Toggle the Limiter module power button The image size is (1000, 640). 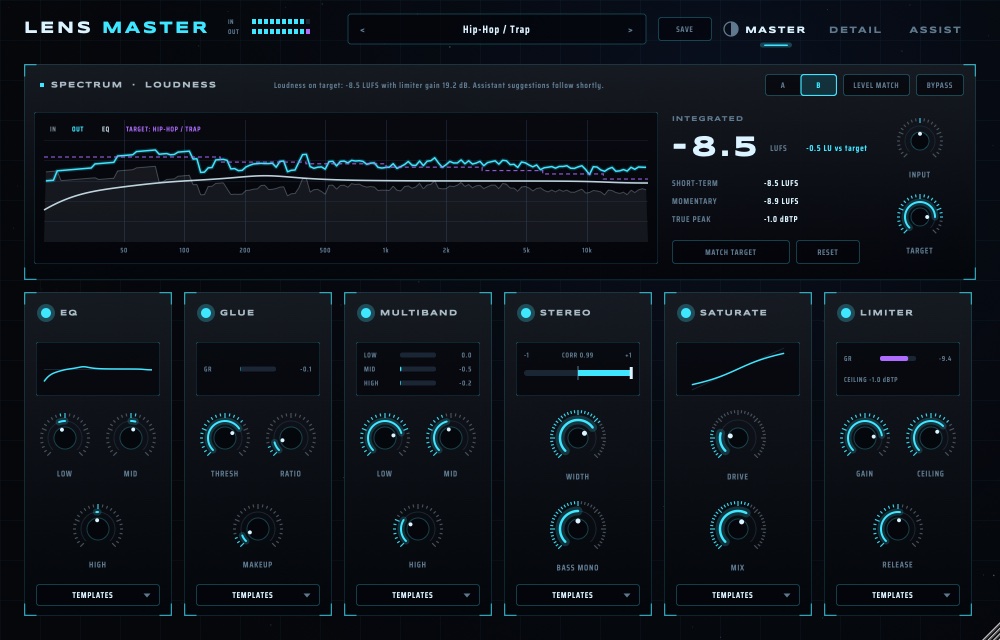click(846, 313)
